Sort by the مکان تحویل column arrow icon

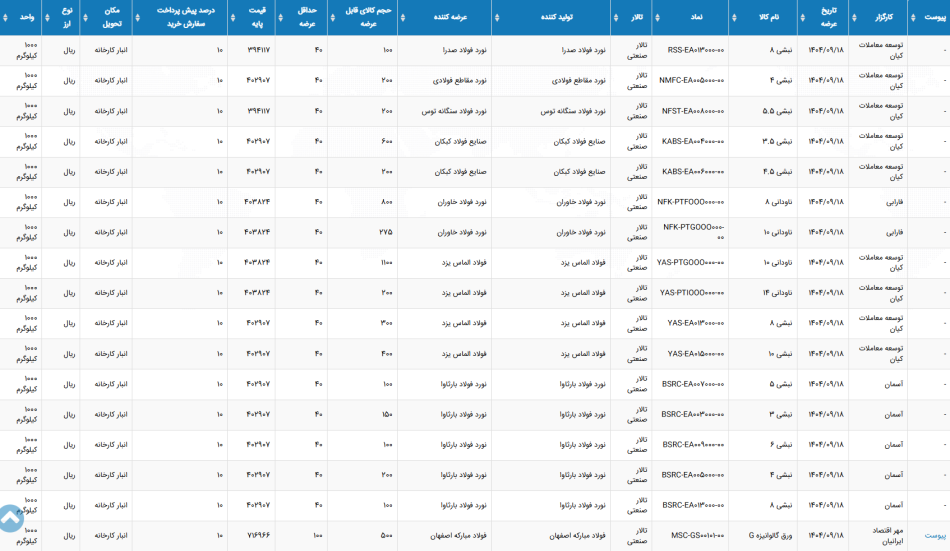[85, 18]
